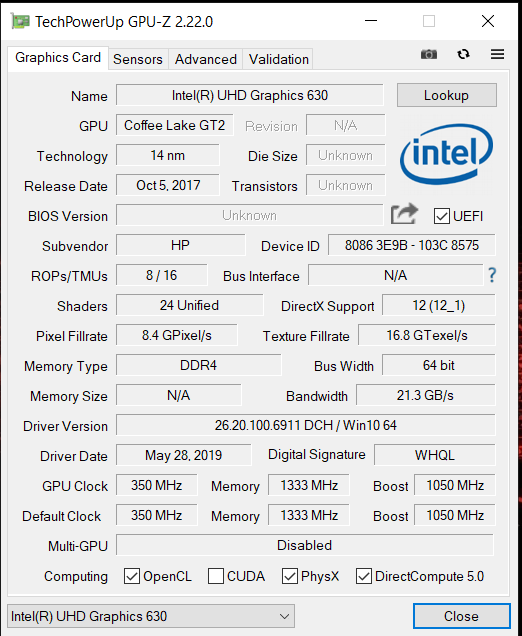Viewport: 522px width, 636px height.
Task: Toggle the OpenCL checkbox
Action: point(132,576)
